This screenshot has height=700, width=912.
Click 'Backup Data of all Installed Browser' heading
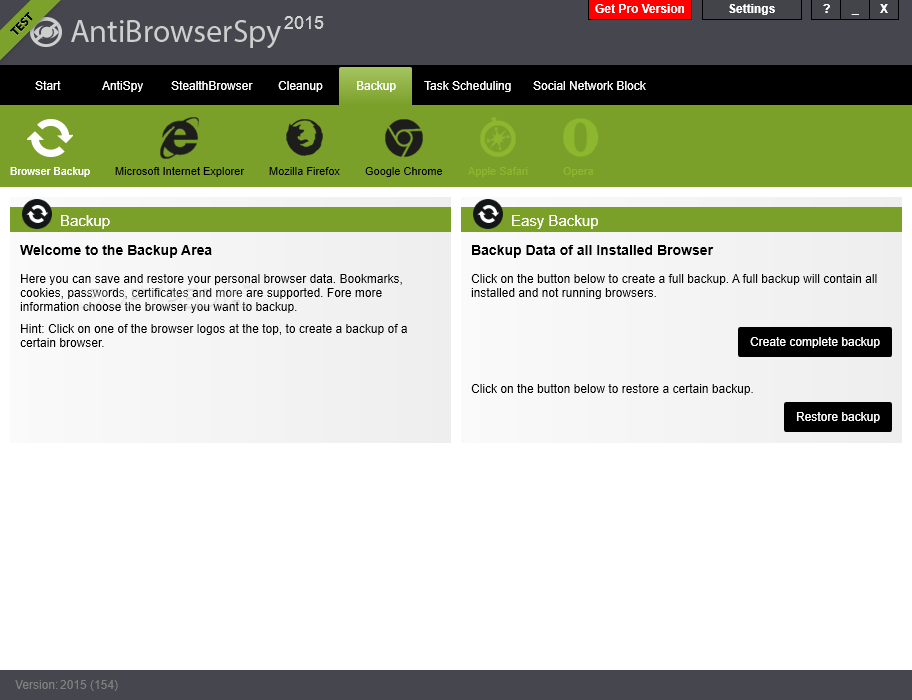592,250
